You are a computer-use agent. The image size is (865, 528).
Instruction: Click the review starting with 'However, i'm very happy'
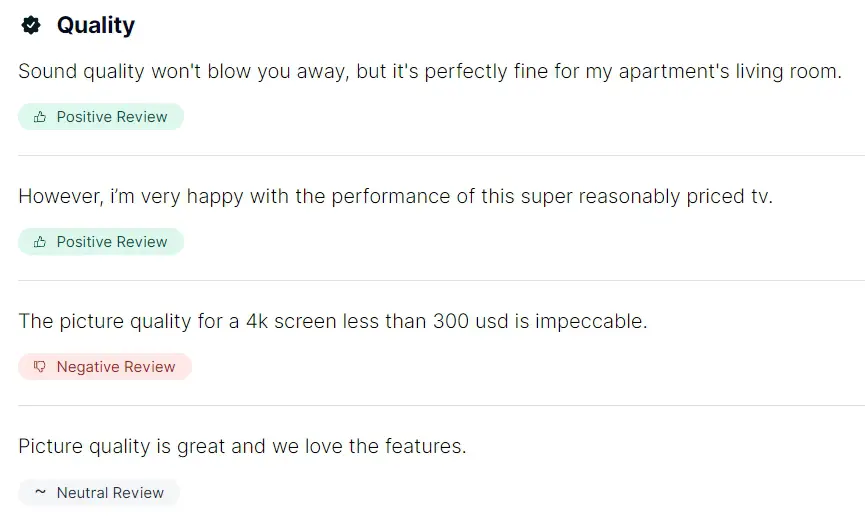coord(396,197)
